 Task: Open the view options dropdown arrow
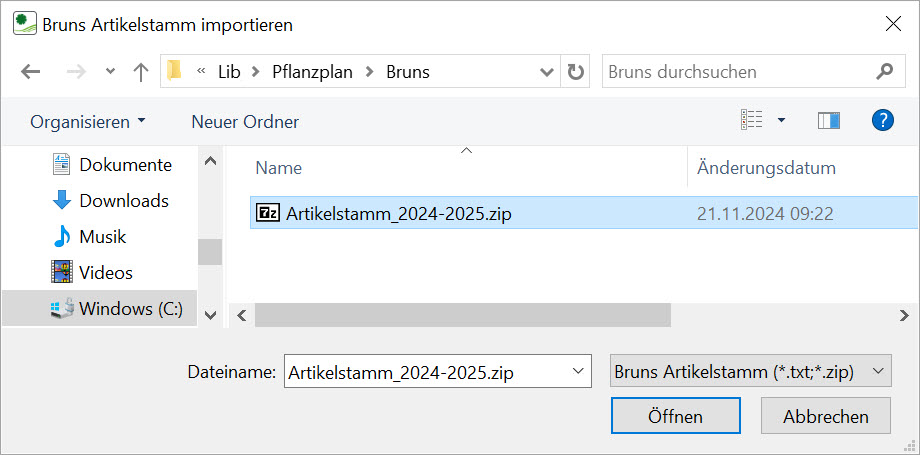pos(781,121)
